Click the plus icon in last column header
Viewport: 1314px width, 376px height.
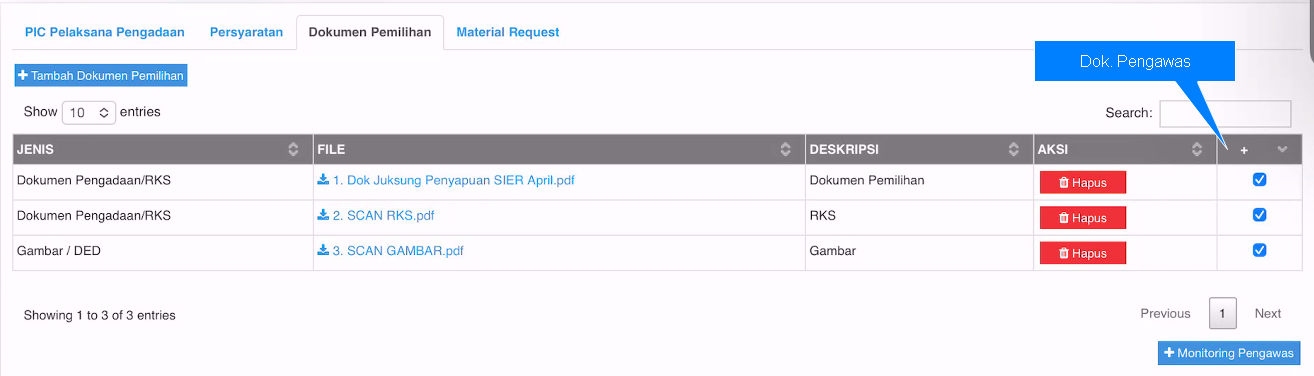(1244, 150)
